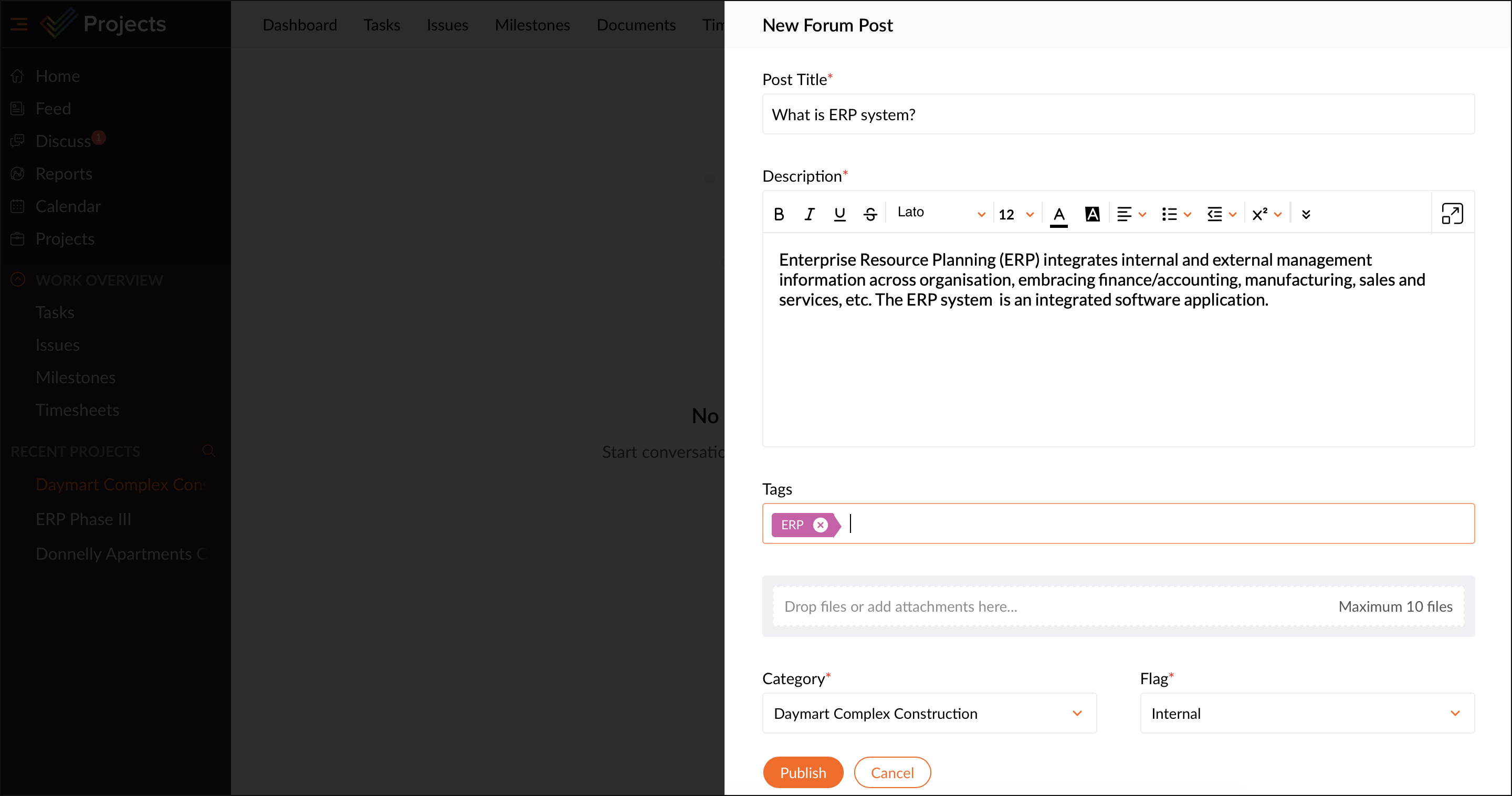The image size is (1512, 796).
Task: Click the attachments drop files area
Action: click(1118, 606)
